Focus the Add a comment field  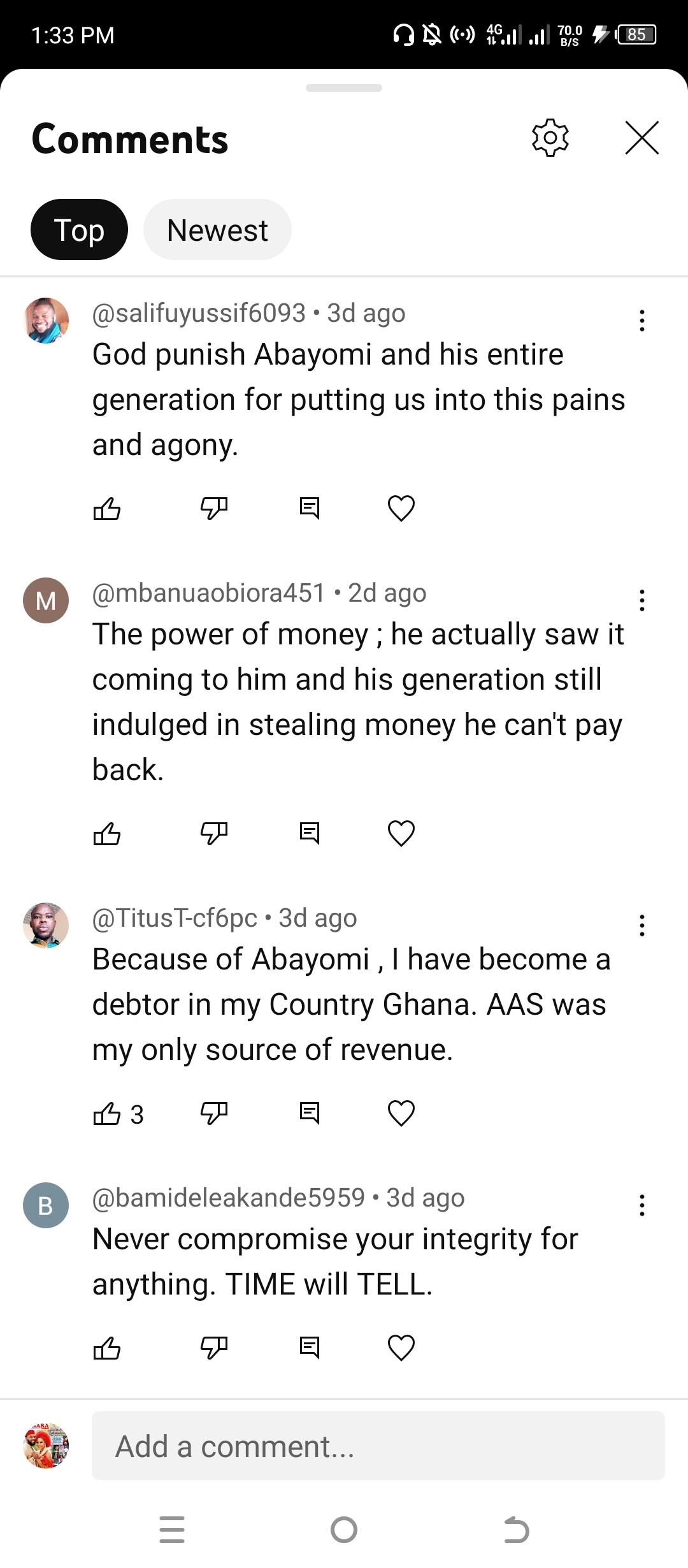coord(378,1446)
